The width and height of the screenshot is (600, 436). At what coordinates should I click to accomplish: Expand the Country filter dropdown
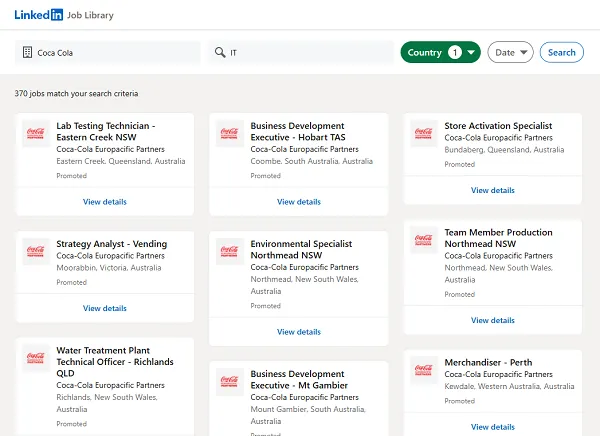[440, 52]
